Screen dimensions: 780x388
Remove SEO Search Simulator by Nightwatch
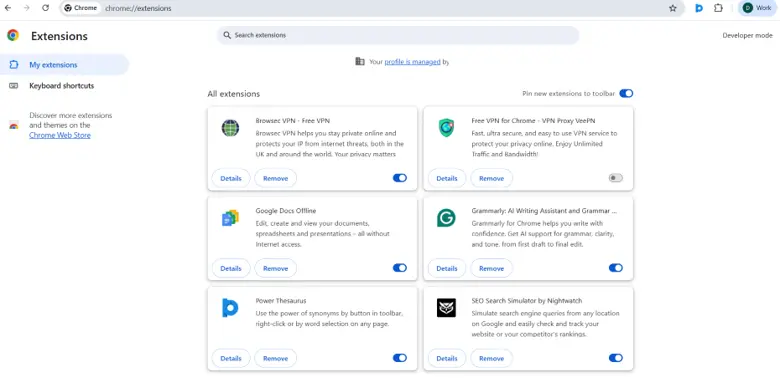491,358
